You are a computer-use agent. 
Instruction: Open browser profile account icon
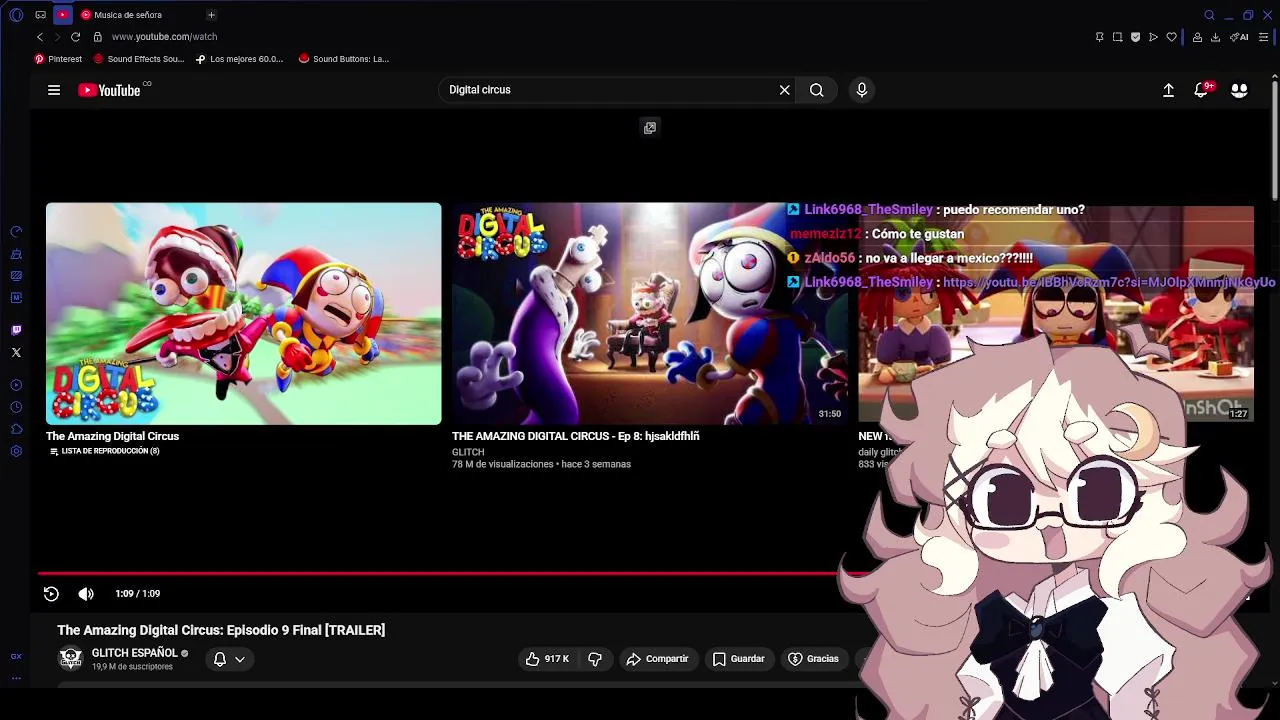1197,37
